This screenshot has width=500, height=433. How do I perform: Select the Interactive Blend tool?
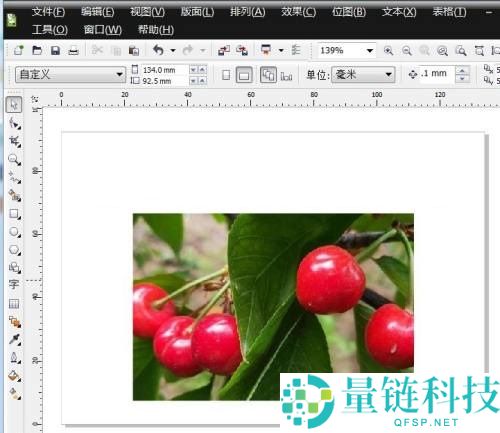coord(14,322)
